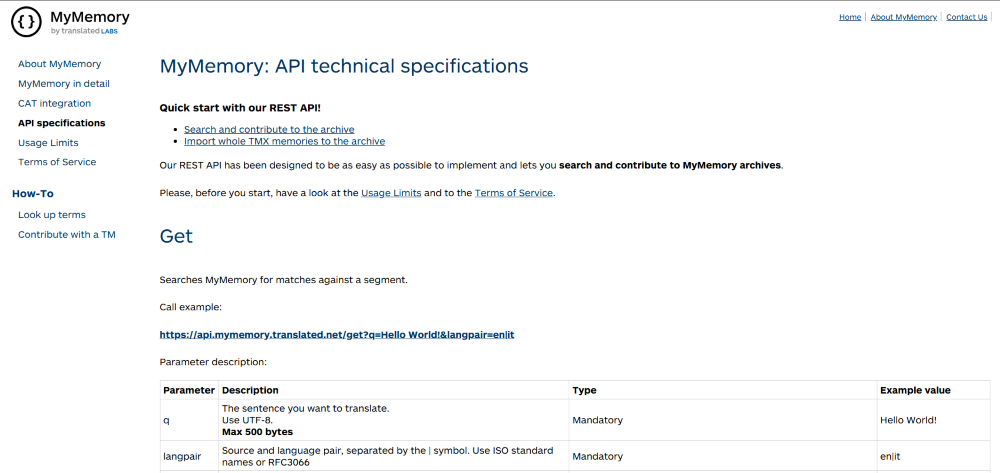
Task: Open the Home link in top navigation
Action: click(849, 17)
